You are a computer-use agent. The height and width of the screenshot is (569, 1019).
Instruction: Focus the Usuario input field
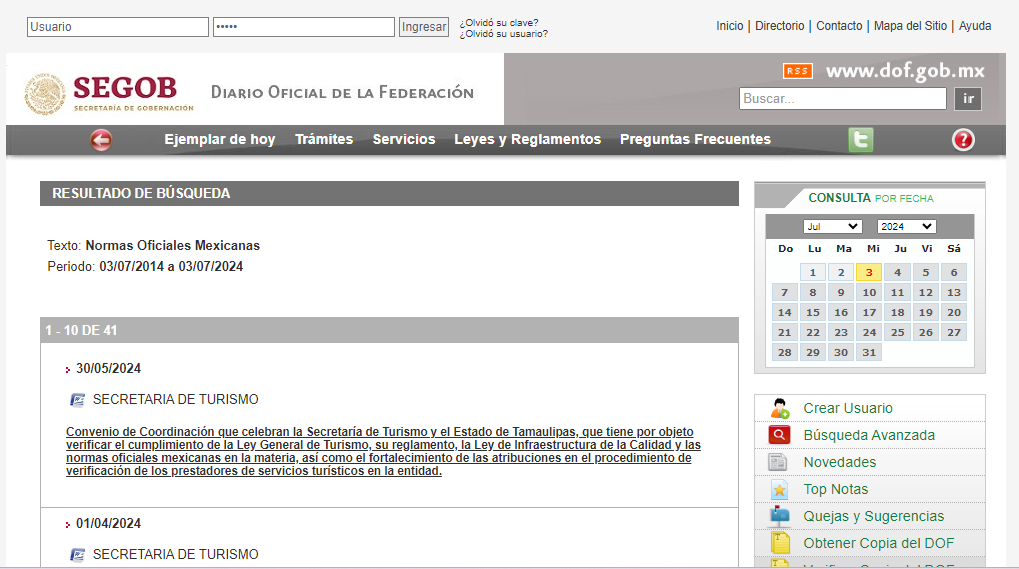pos(118,27)
